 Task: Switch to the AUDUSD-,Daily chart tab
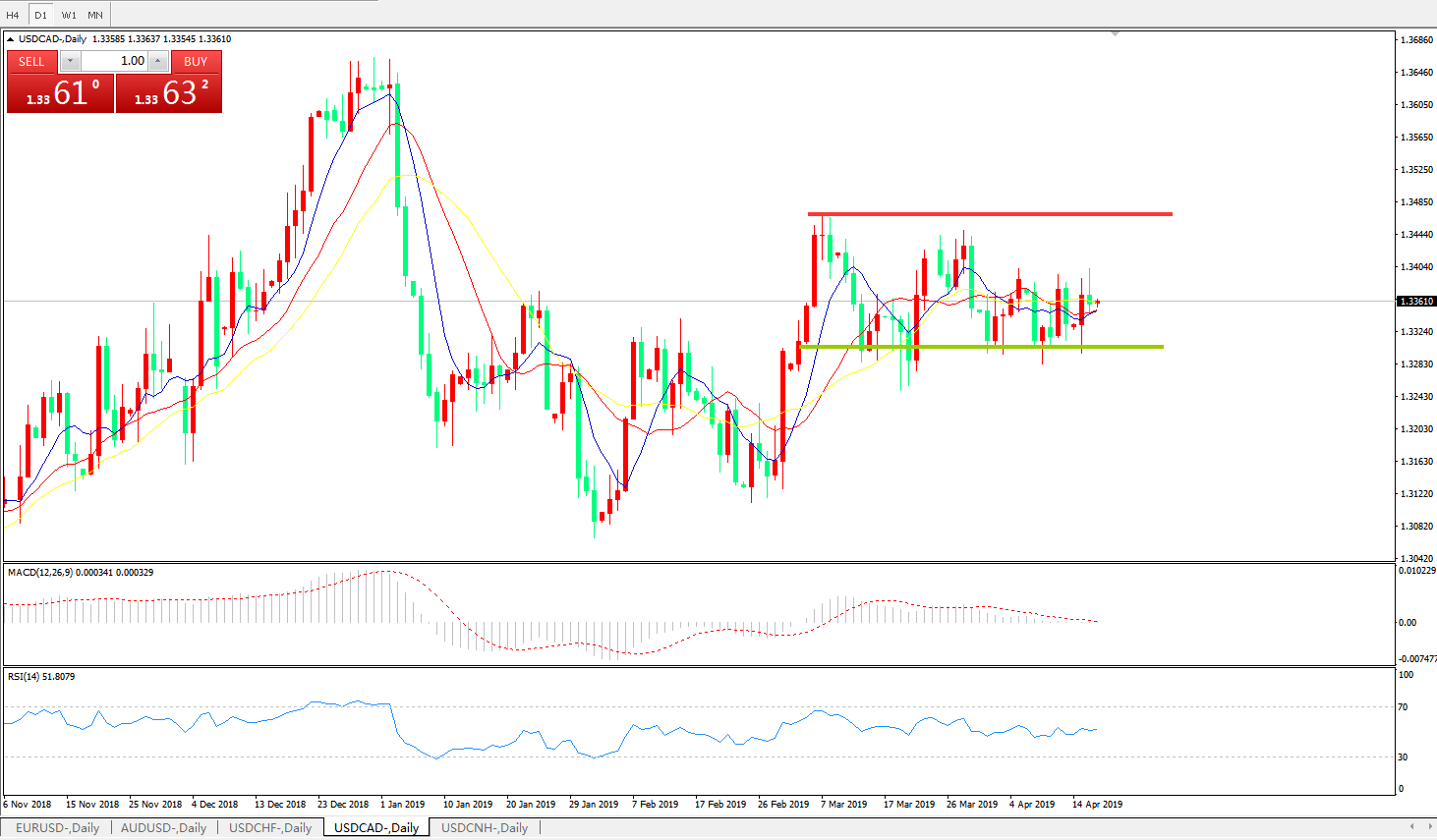(163, 828)
